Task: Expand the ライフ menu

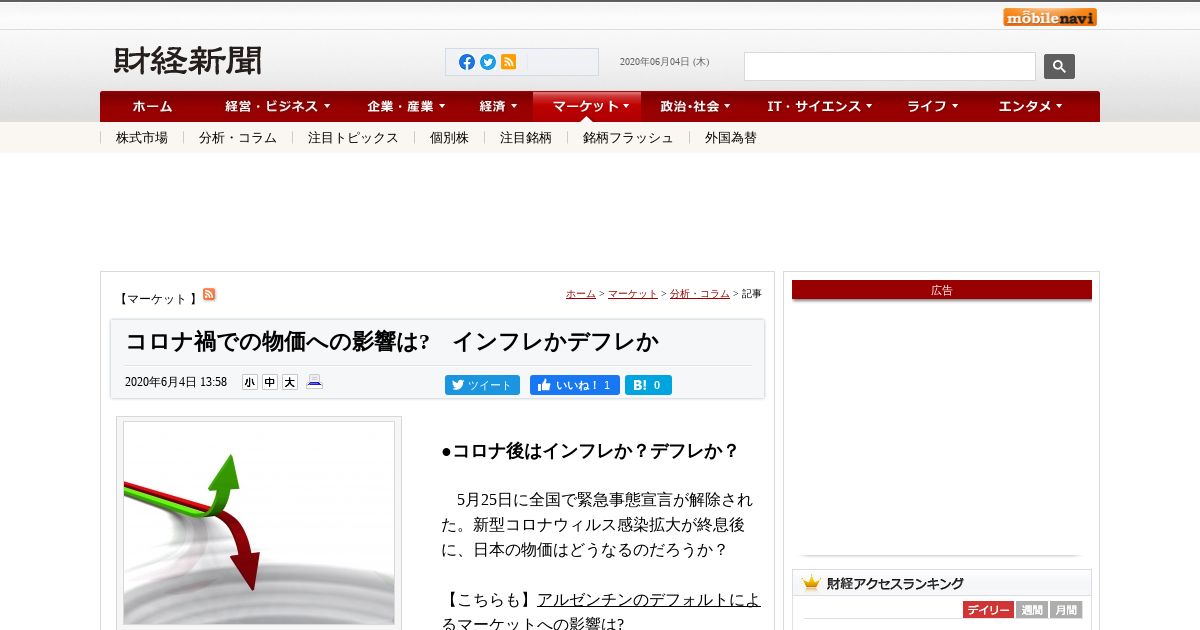Action: click(932, 106)
